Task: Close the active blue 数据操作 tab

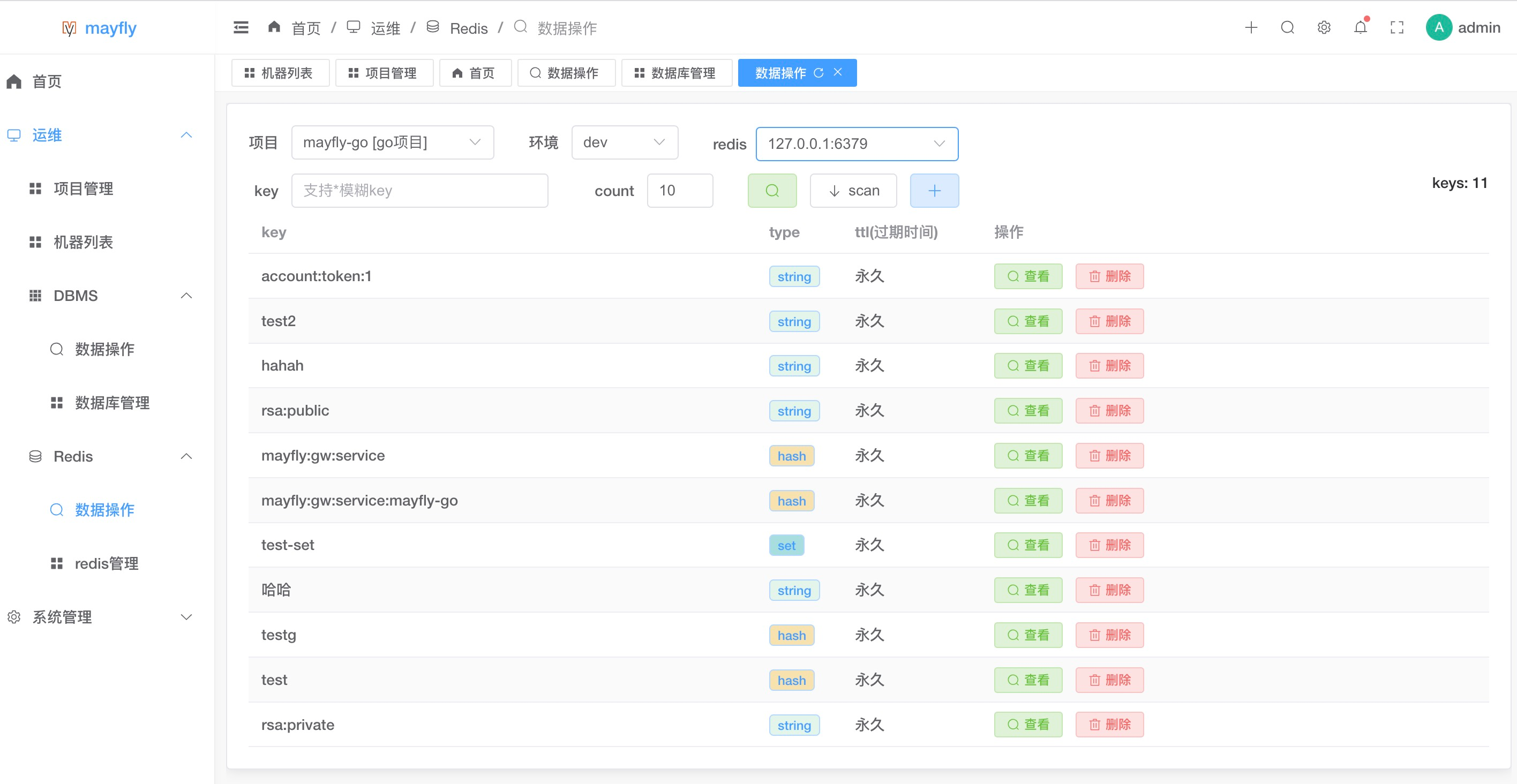Action: pyautogui.click(x=837, y=72)
